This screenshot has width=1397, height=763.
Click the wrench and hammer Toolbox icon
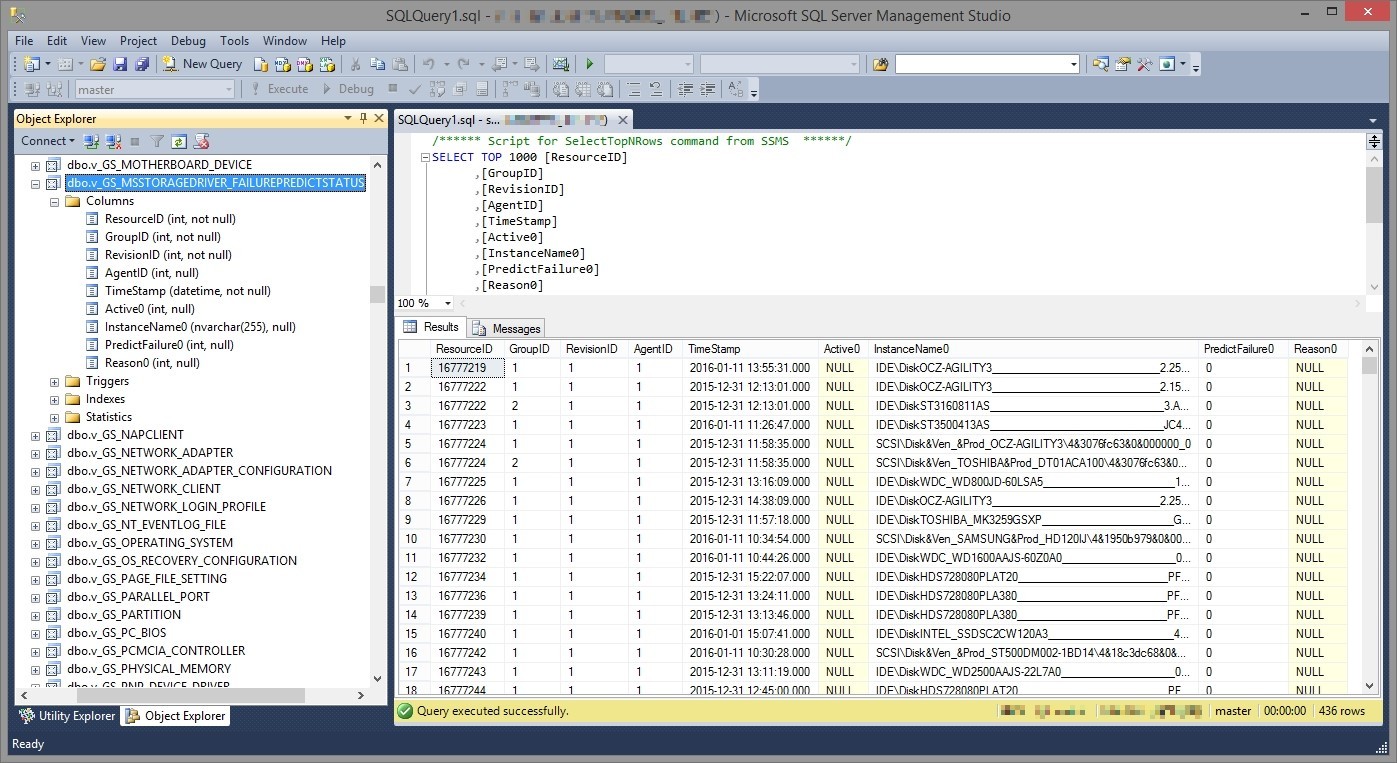tap(1145, 64)
